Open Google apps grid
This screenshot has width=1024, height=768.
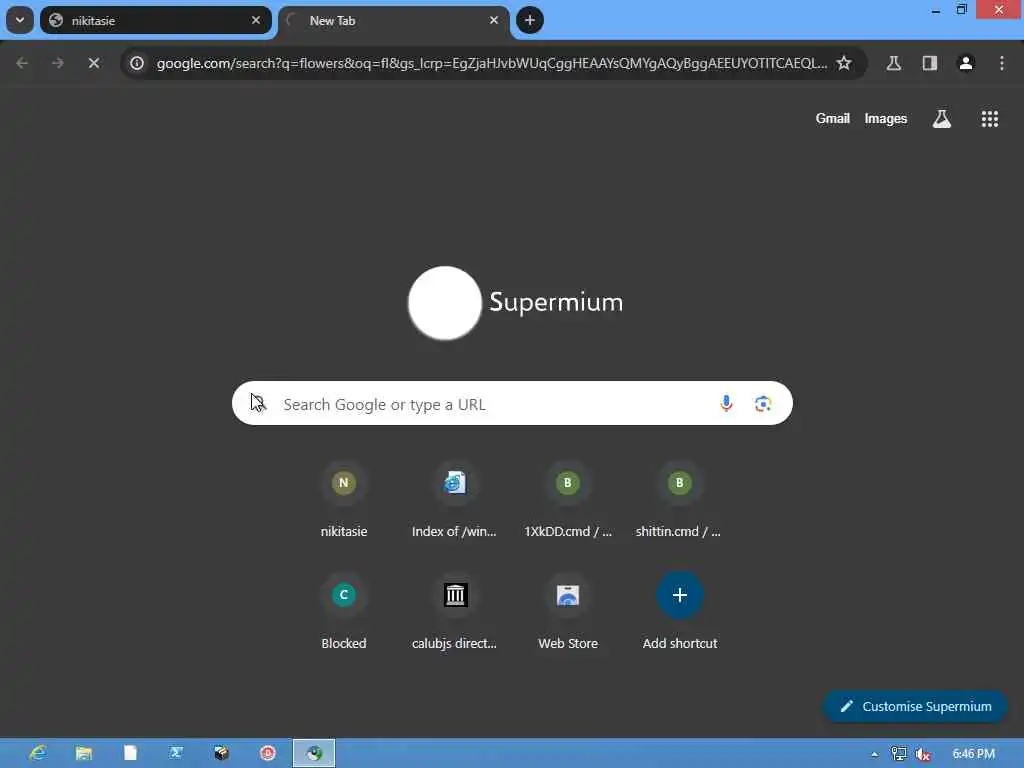[x=989, y=118]
